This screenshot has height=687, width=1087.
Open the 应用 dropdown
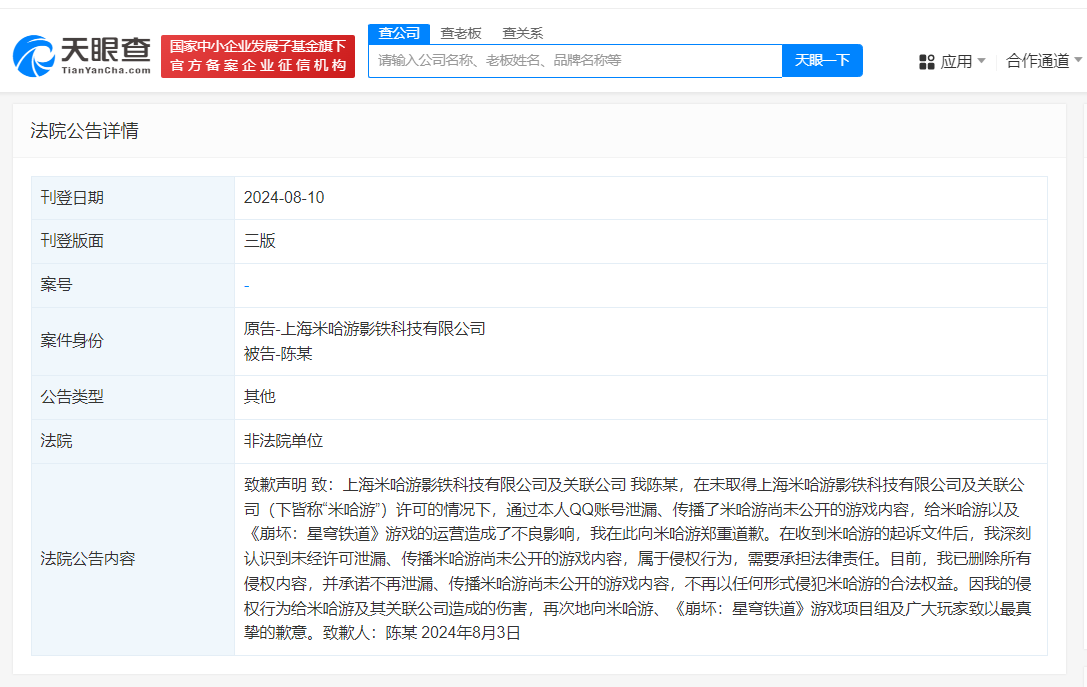click(x=960, y=61)
